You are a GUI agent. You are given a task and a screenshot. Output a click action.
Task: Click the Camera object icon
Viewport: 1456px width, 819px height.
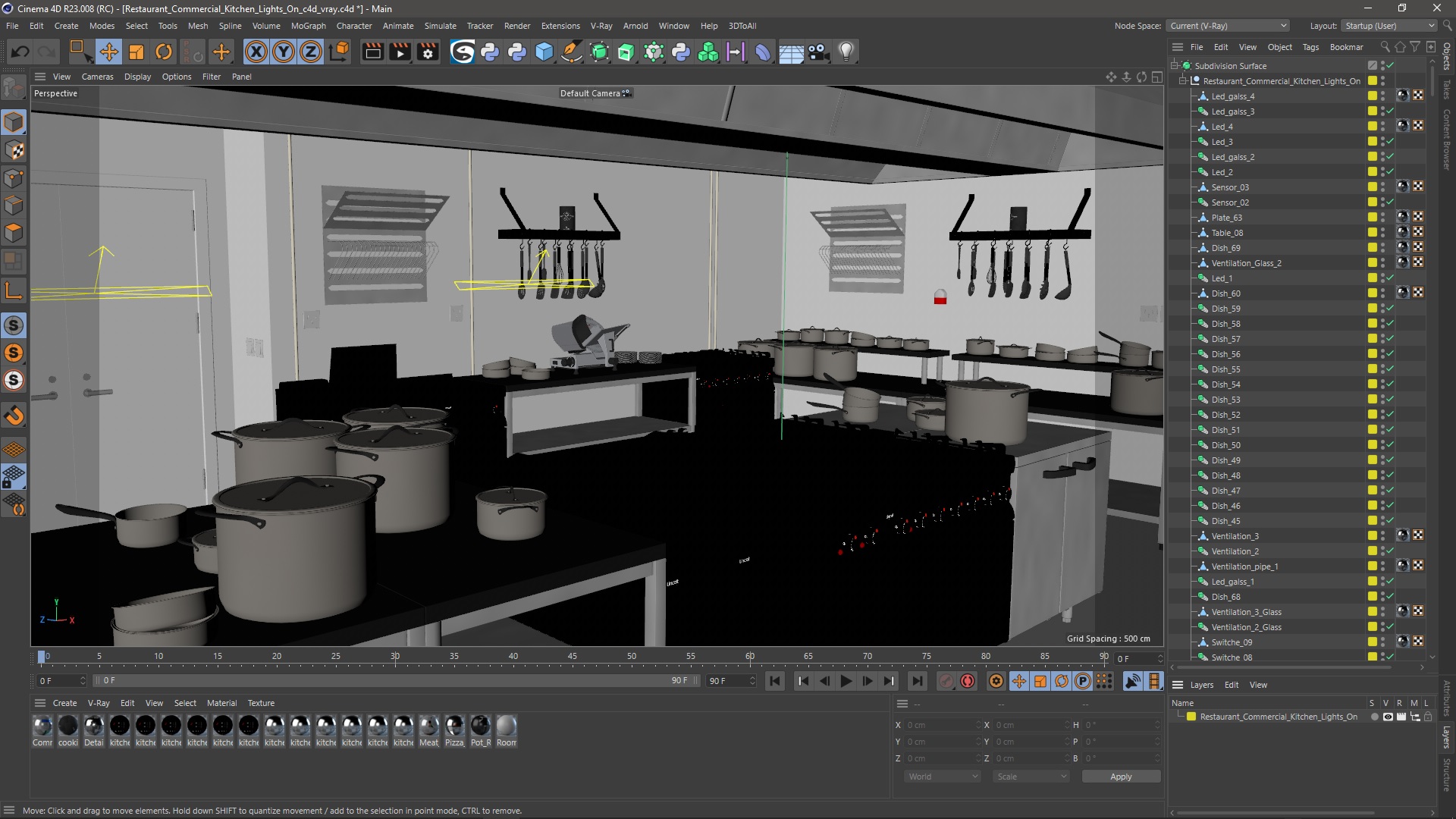point(818,52)
